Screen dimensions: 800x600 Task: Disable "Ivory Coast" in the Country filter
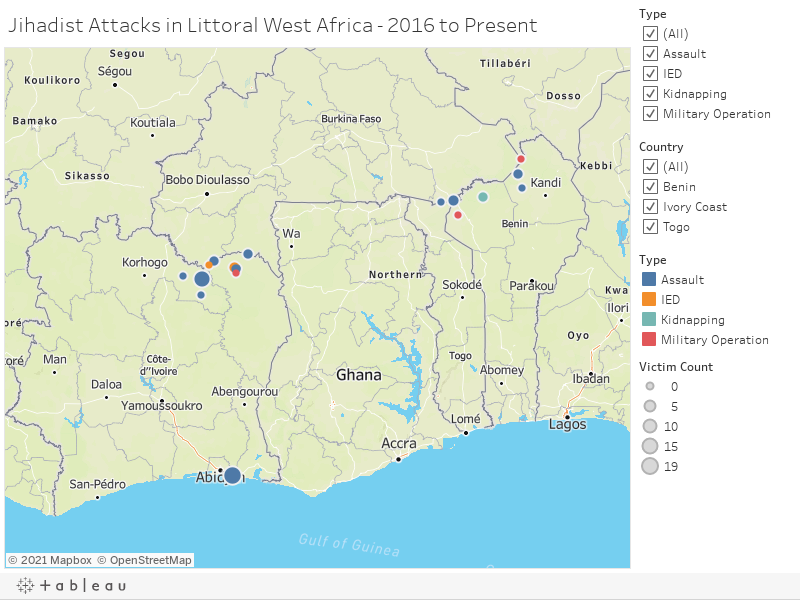tap(650, 207)
